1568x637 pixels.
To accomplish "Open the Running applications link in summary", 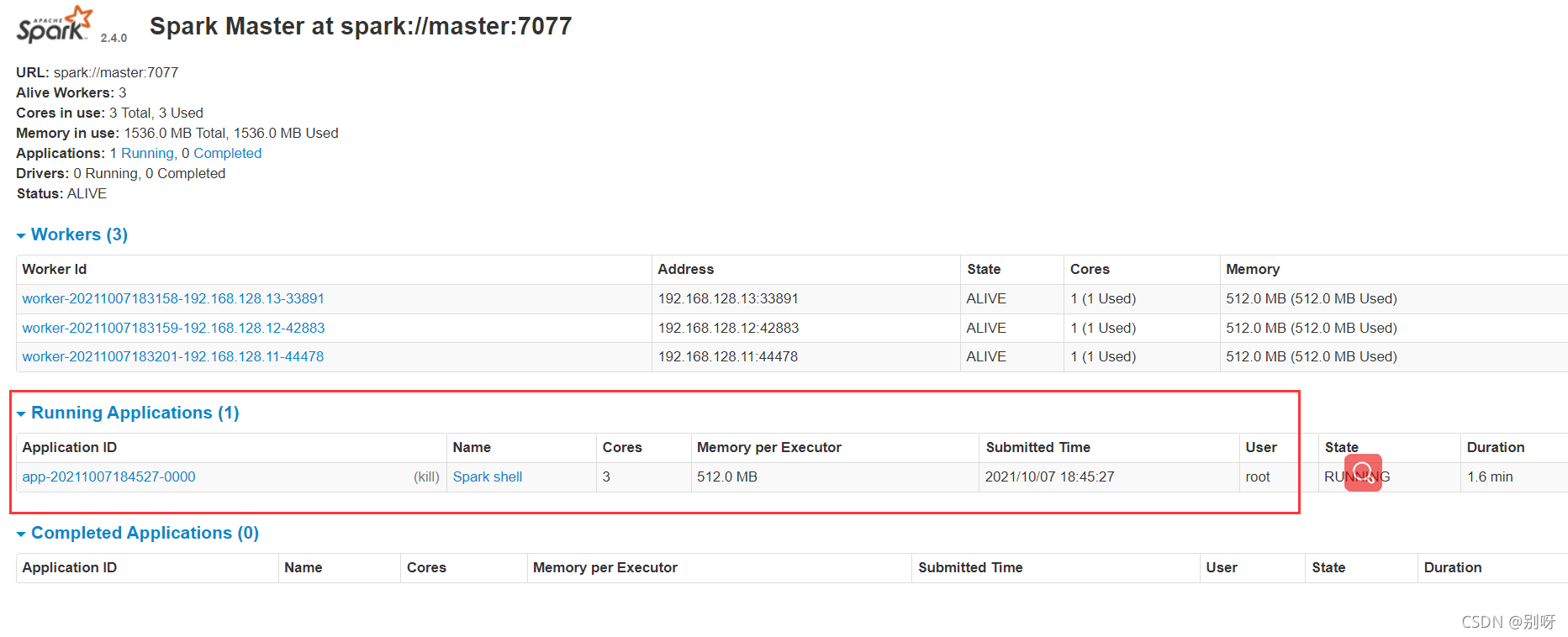I will (x=147, y=153).
